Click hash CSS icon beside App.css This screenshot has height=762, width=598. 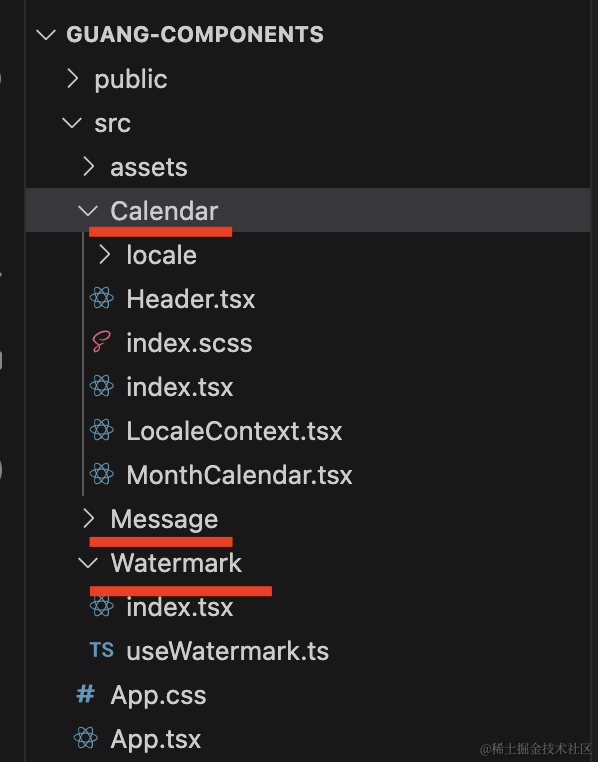(86, 694)
